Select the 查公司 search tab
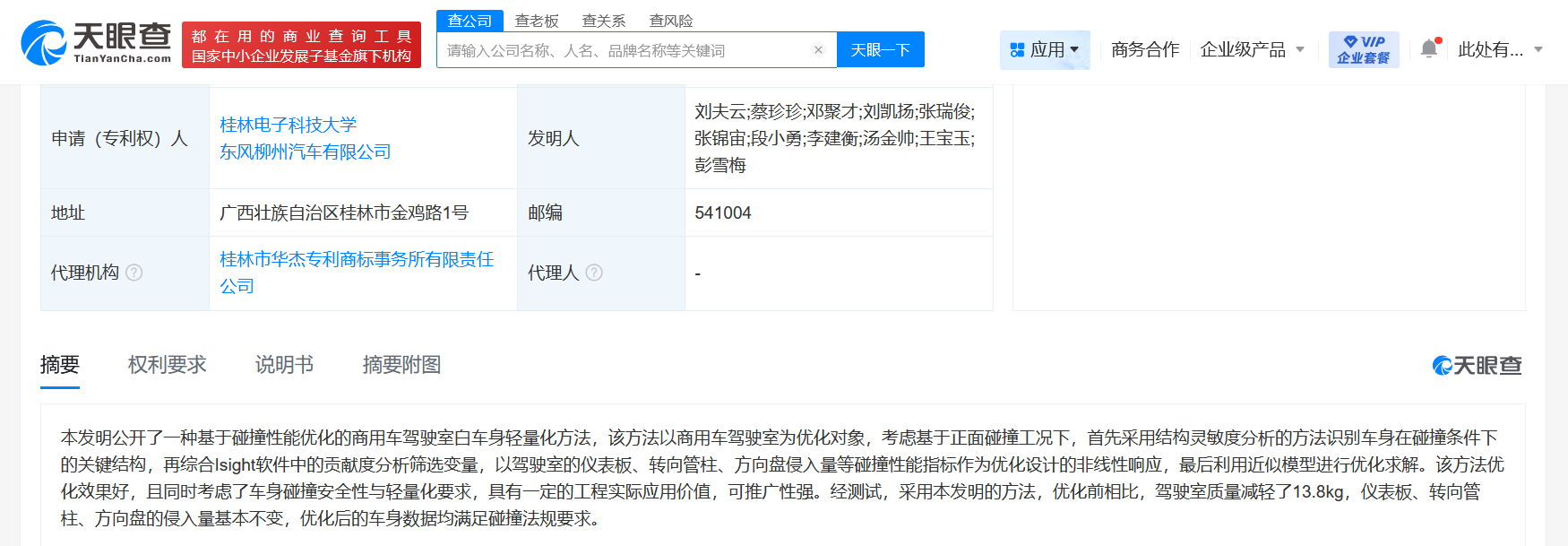Screen dimensions: 1568x546 click(470, 21)
